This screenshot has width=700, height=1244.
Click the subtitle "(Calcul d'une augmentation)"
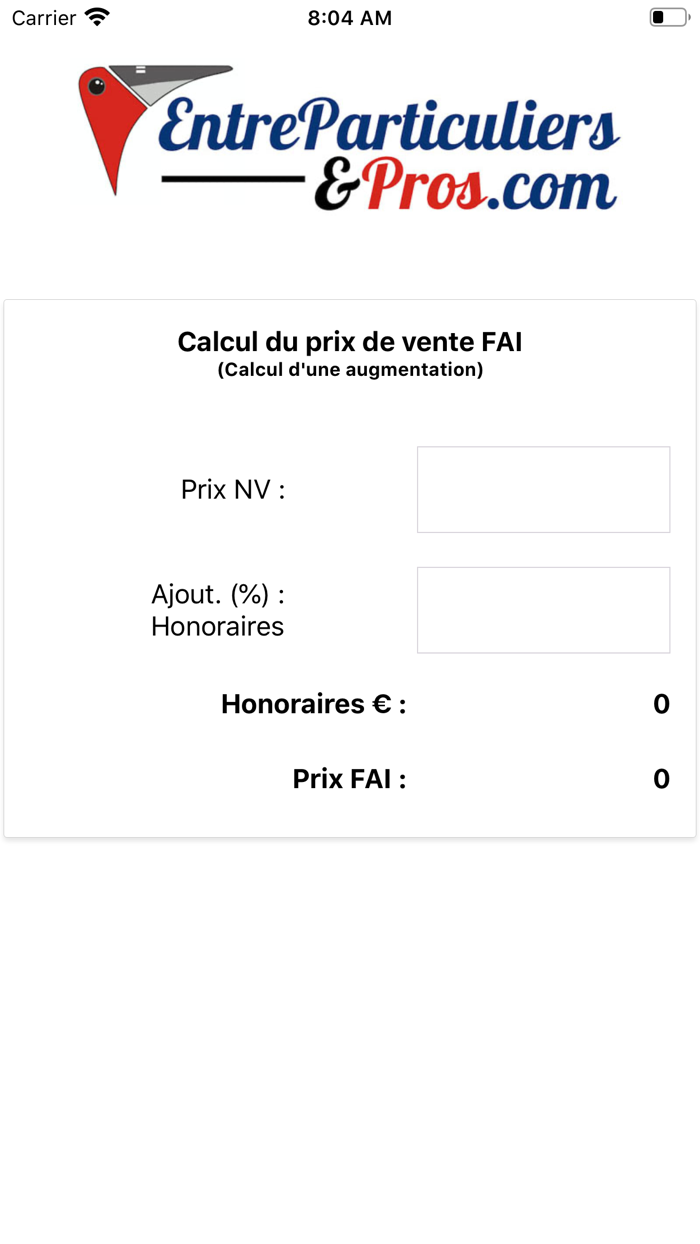(x=350, y=368)
